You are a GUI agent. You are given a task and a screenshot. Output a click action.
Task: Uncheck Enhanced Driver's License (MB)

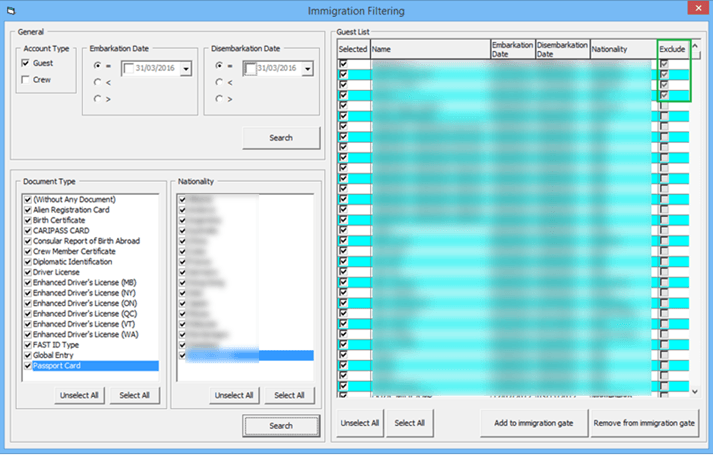tap(28, 283)
